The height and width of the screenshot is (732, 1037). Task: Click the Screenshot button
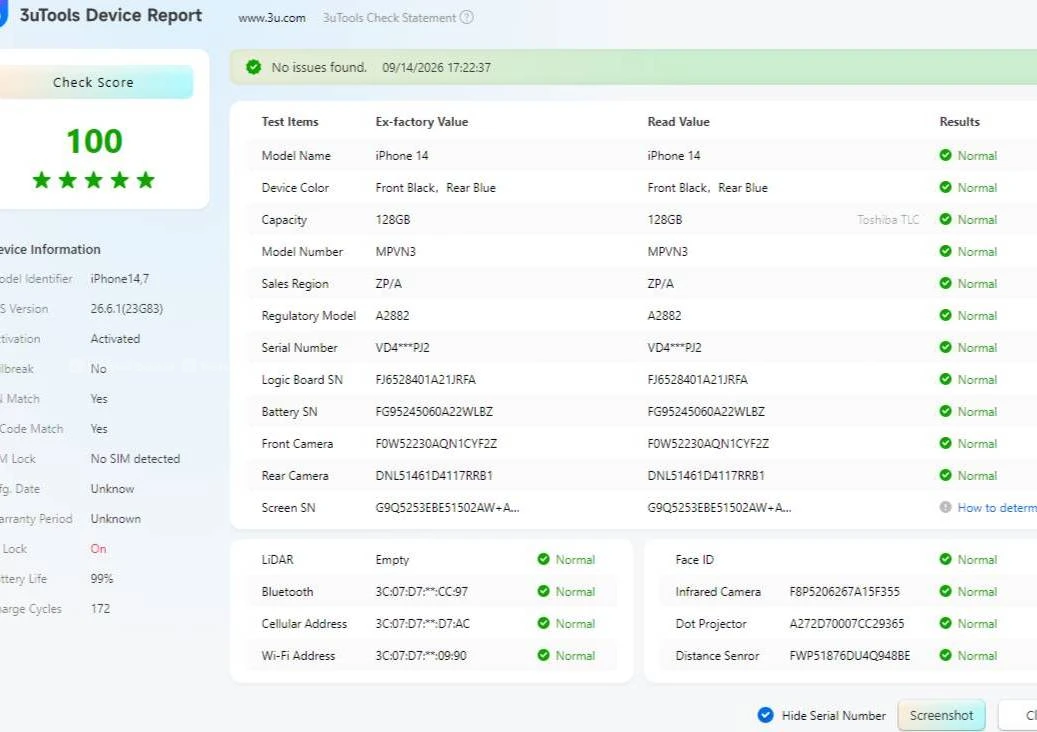(x=941, y=715)
